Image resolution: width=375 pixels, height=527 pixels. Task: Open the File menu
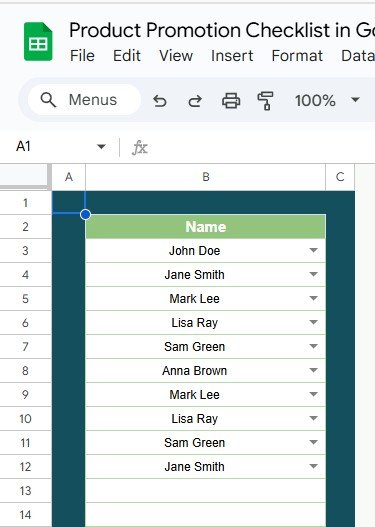(82, 55)
